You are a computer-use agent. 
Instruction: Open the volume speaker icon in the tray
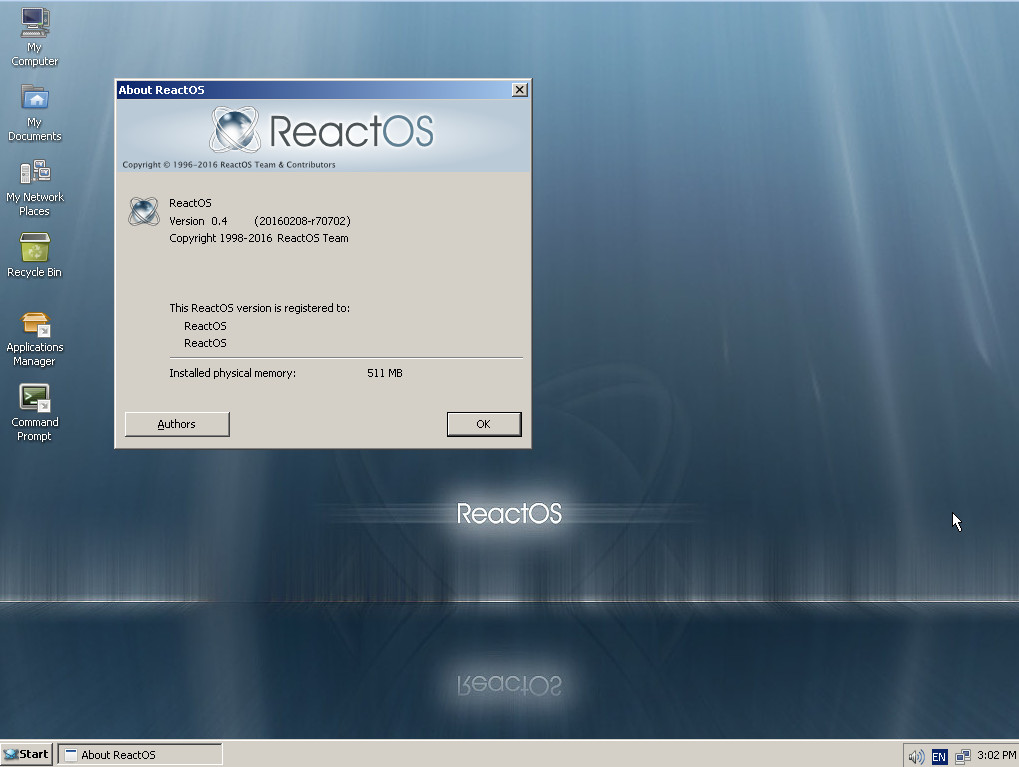click(915, 756)
